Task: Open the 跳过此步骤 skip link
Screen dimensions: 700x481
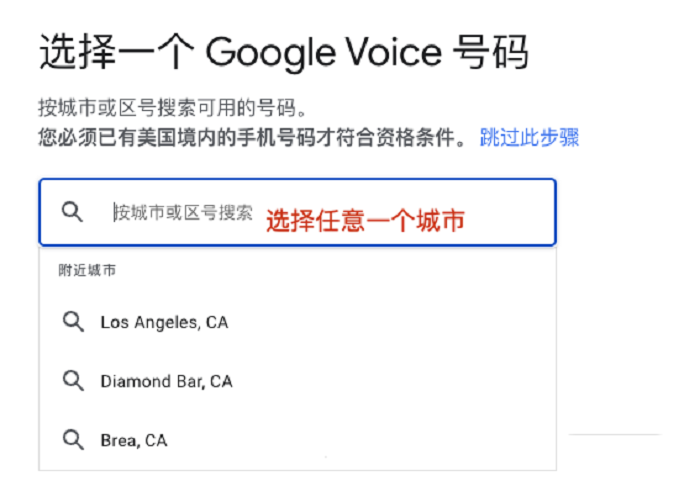Action: point(529,137)
